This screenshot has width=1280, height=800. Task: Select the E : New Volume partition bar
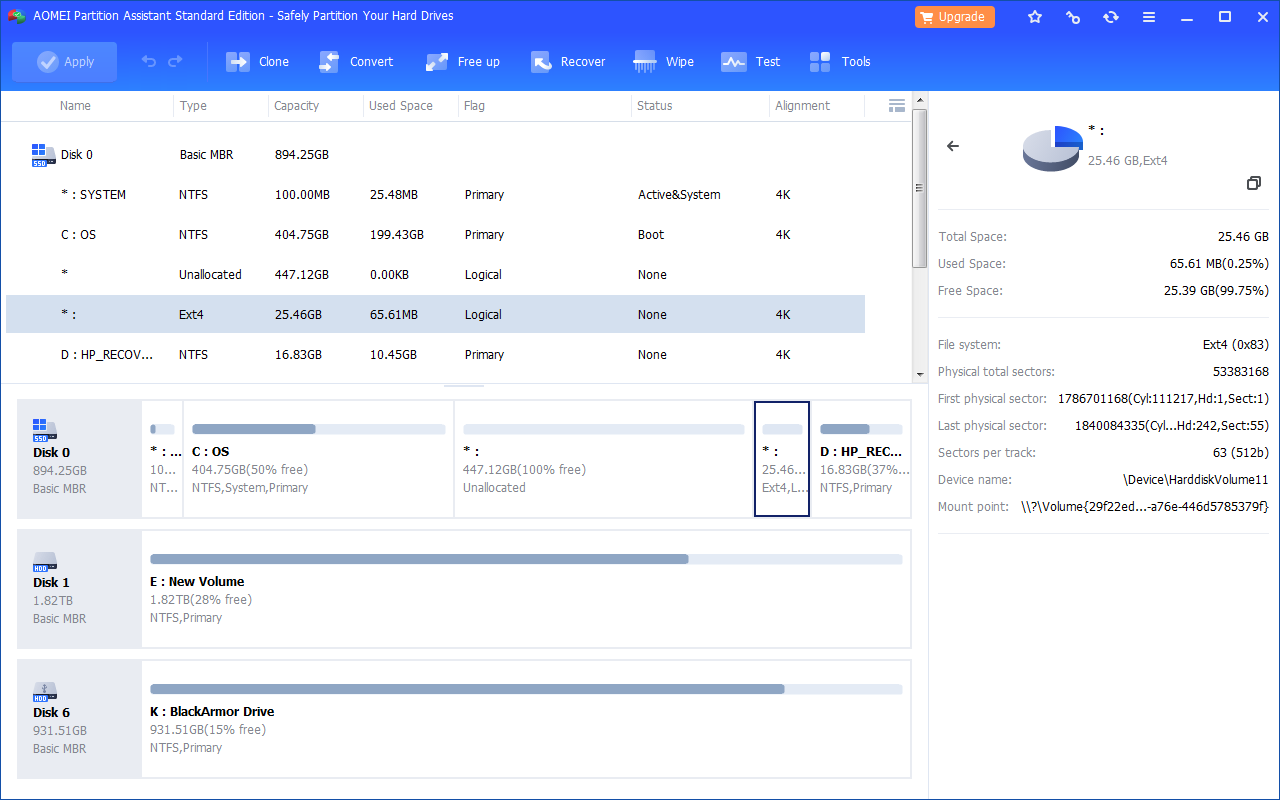[526, 589]
